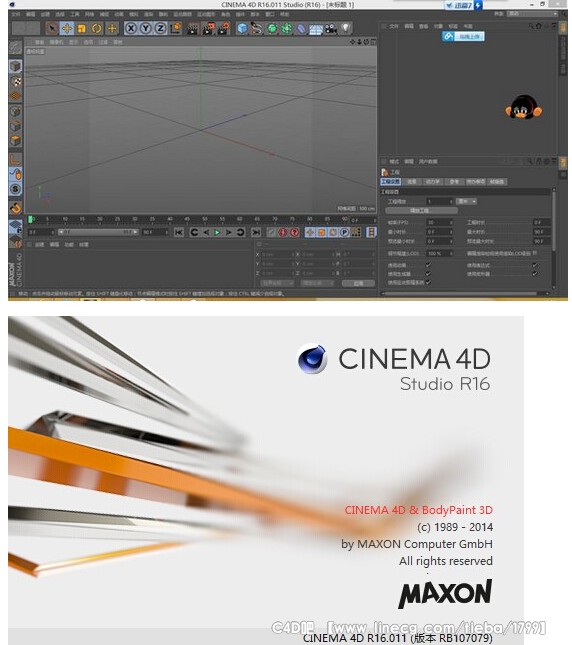Jump to the start of the animation
572x645 pixels.
point(178,232)
